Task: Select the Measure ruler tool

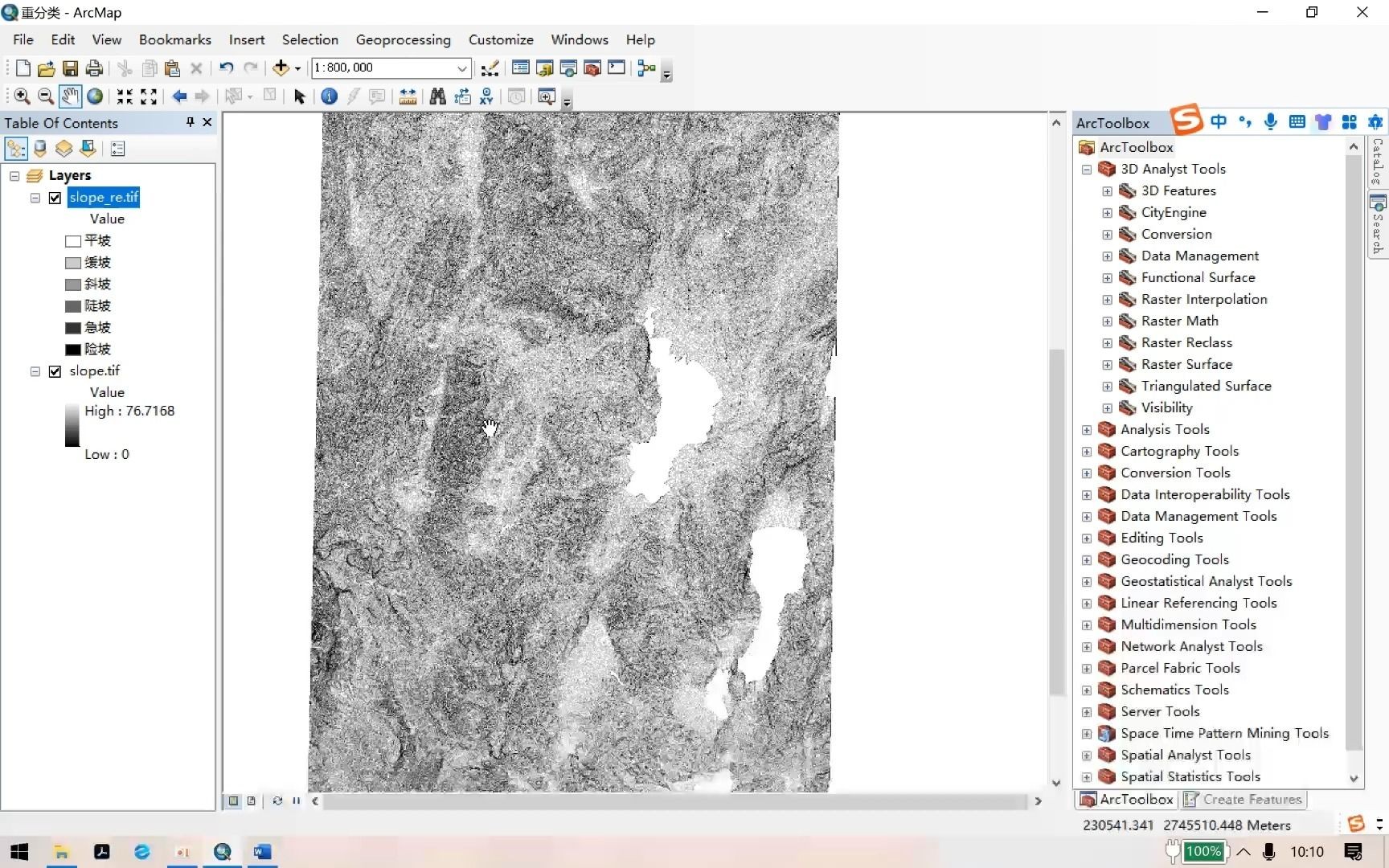Action: pos(408,96)
